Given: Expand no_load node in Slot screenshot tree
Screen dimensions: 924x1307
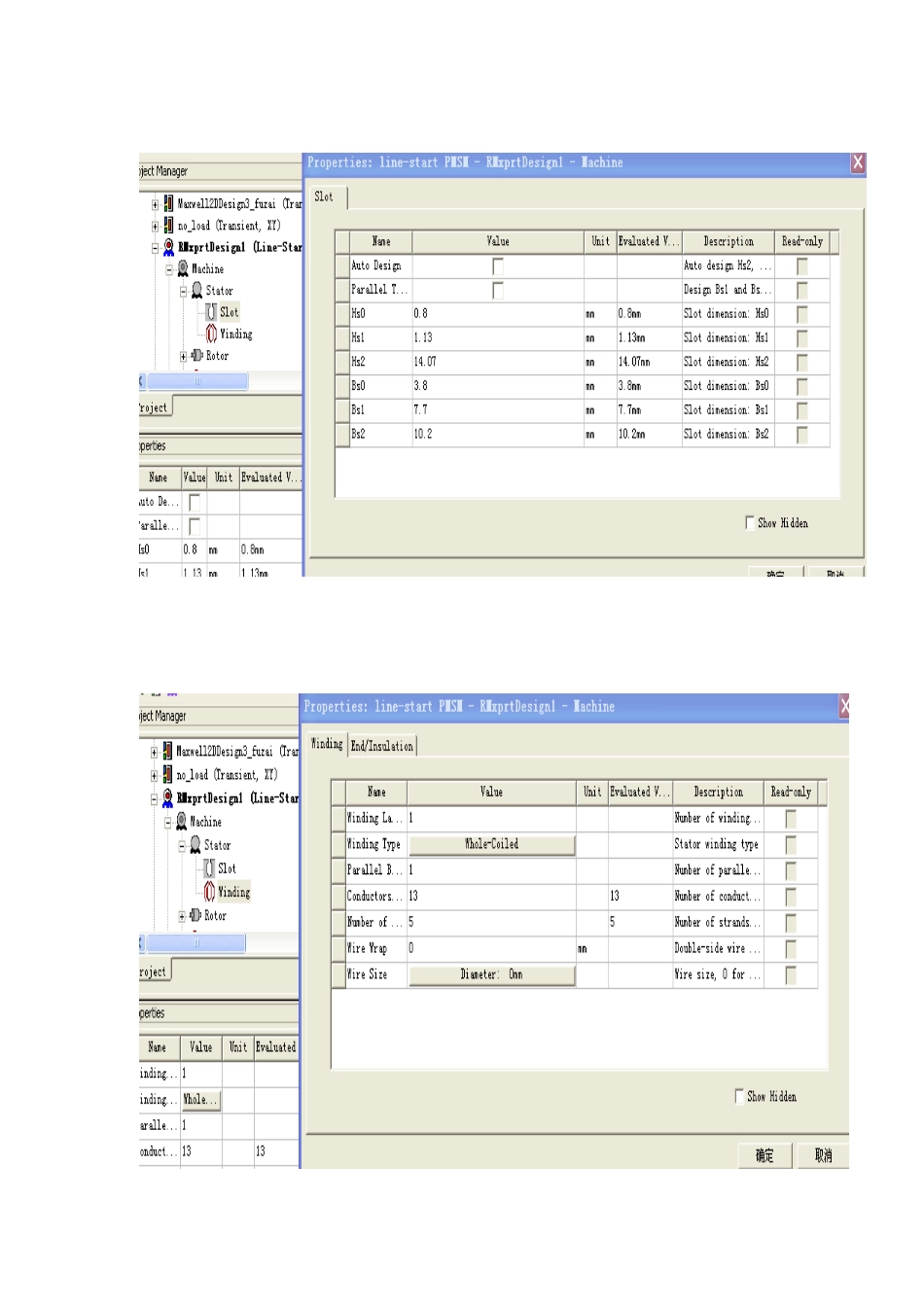Looking at the screenshot, I should click(155, 226).
